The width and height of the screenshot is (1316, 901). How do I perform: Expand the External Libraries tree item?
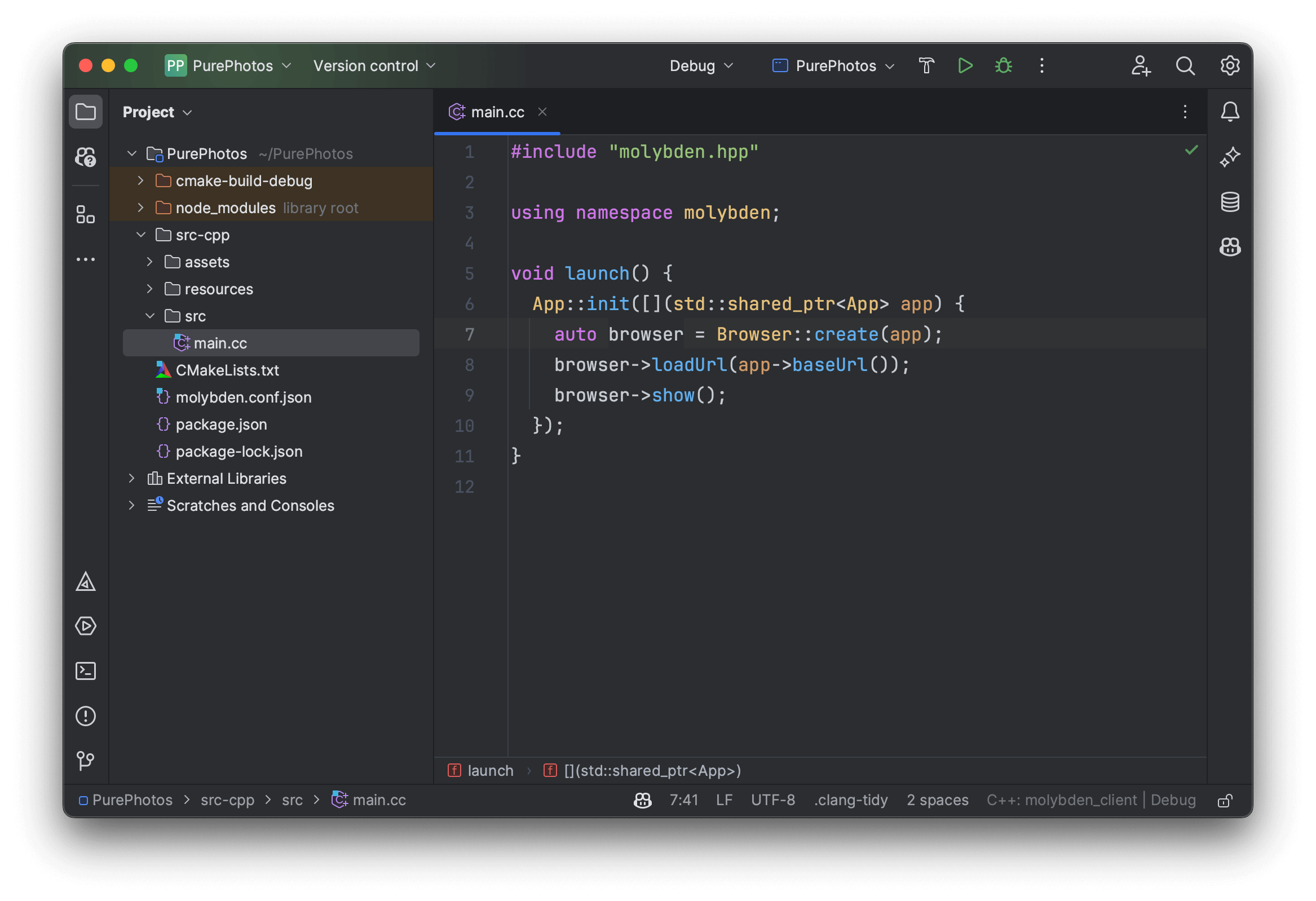[130, 477]
